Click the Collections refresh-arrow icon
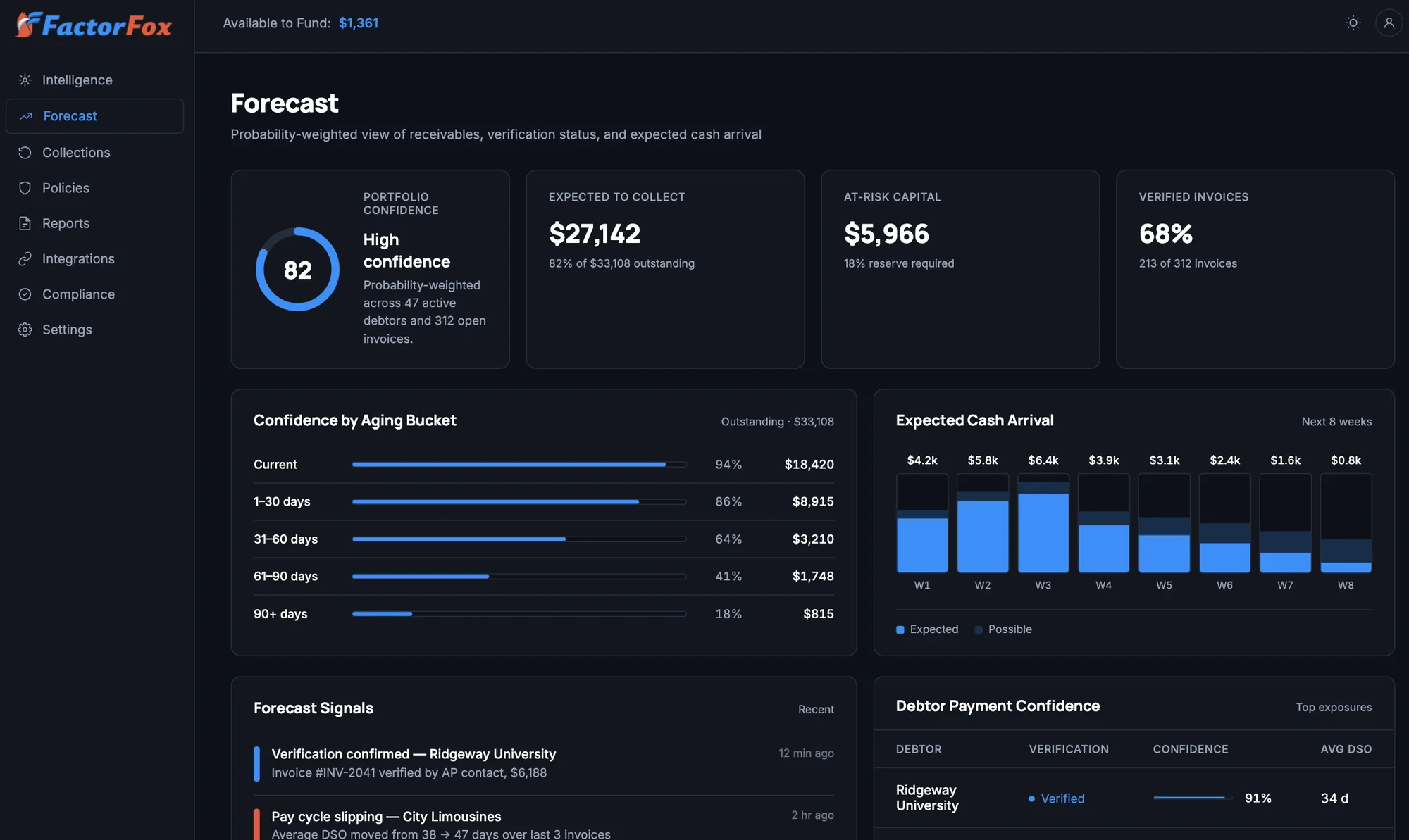Screen dimensions: 1409x840 pyautogui.click(x=25, y=153)
